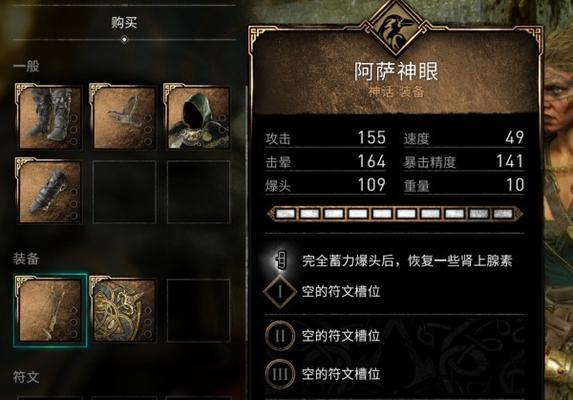Click the 阿萨神眼 item title
Image resolution: width=573 pixels, height=400 pixels.
coord(396,71)
